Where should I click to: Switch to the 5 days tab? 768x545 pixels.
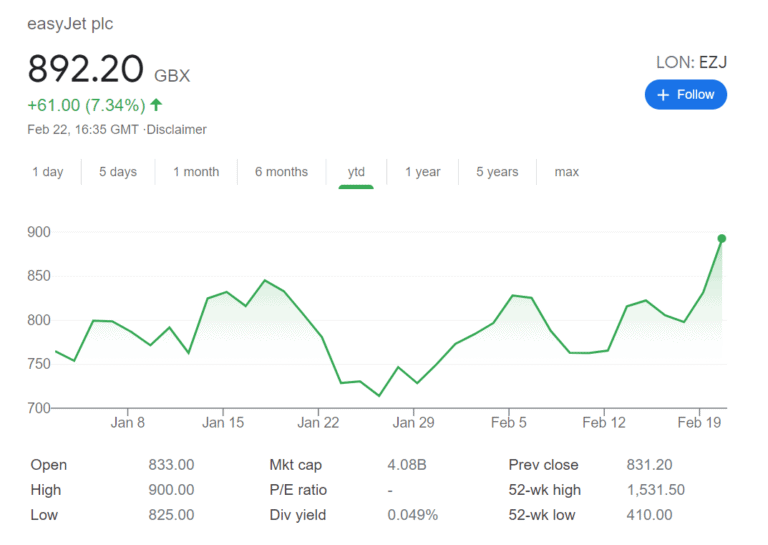click(118, 172)
